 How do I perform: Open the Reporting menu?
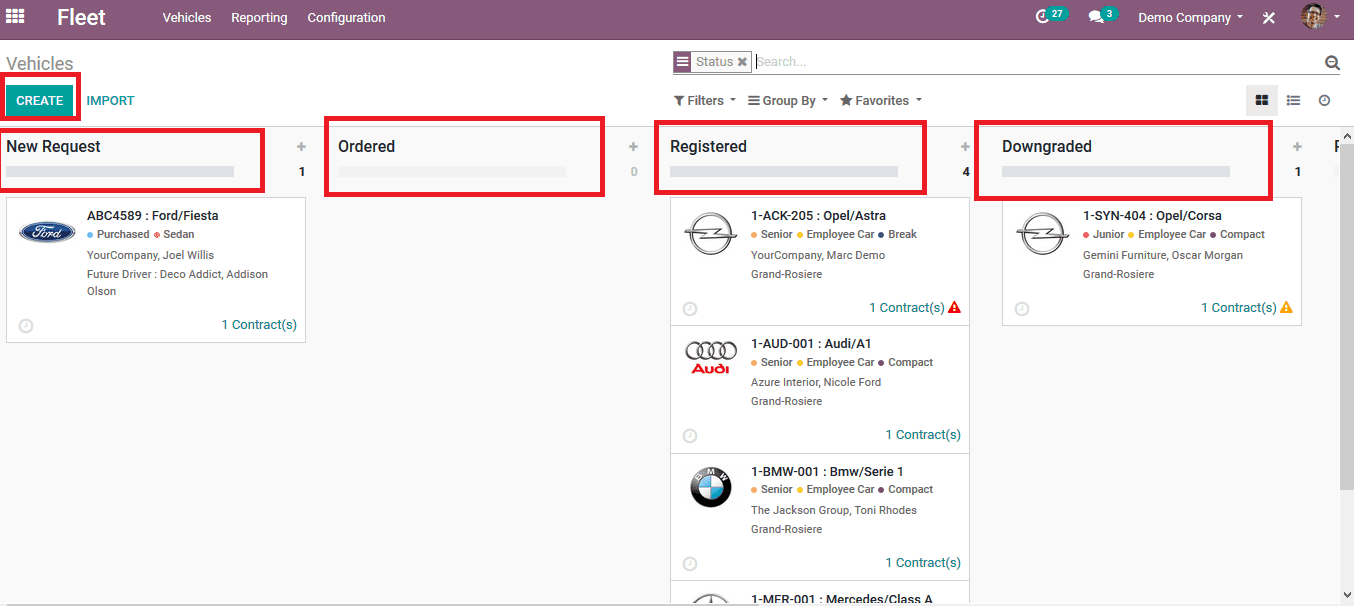tap(259, 18)
